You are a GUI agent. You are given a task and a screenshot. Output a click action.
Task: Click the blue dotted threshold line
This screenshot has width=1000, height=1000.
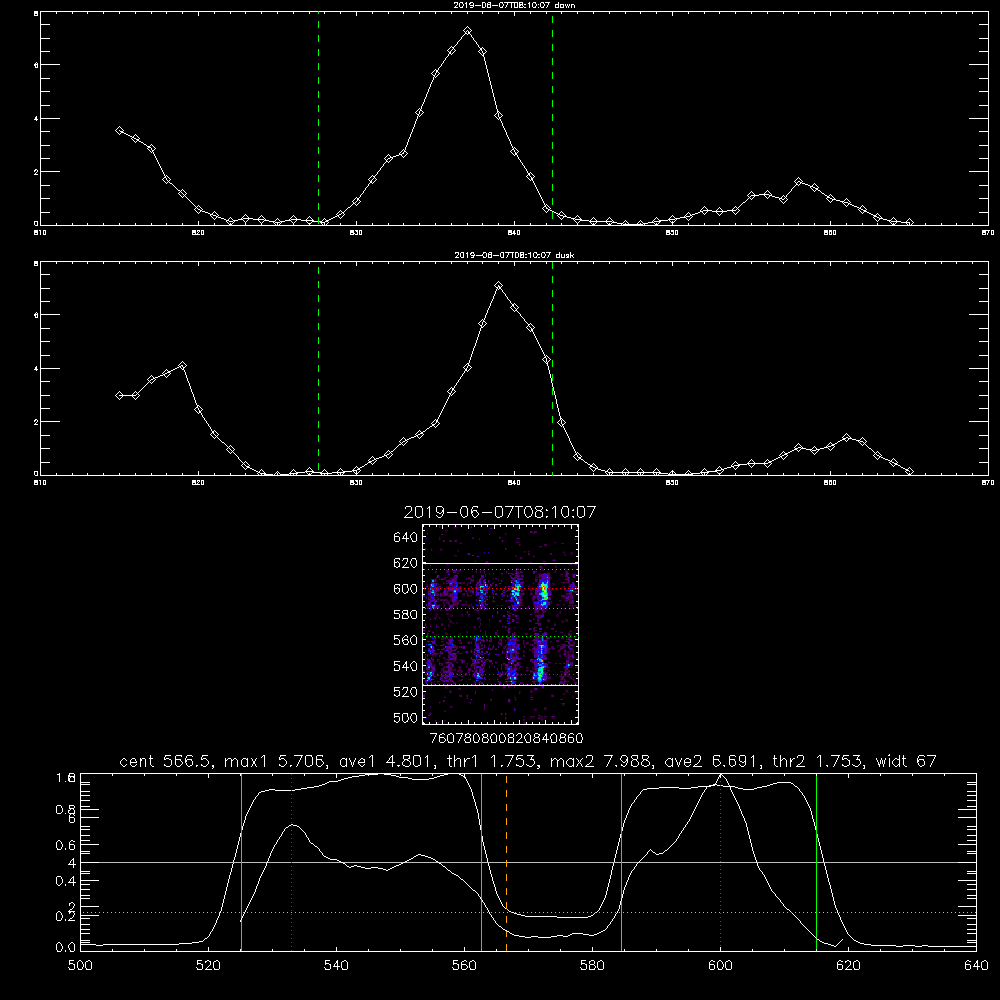(x=528, y=913)
